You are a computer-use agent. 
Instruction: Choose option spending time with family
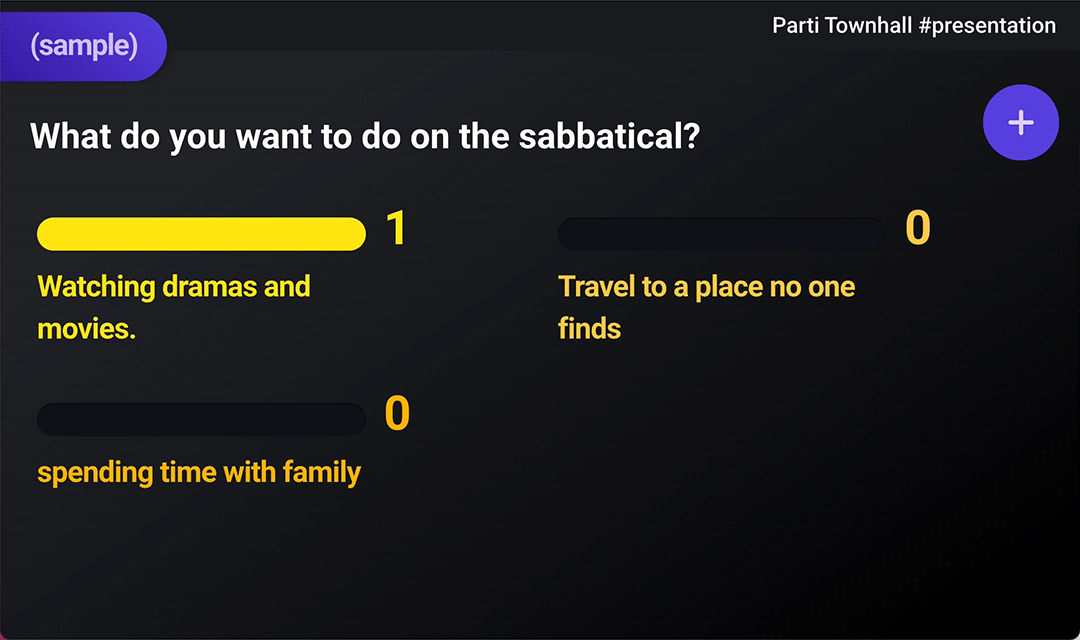click(199, 473)
